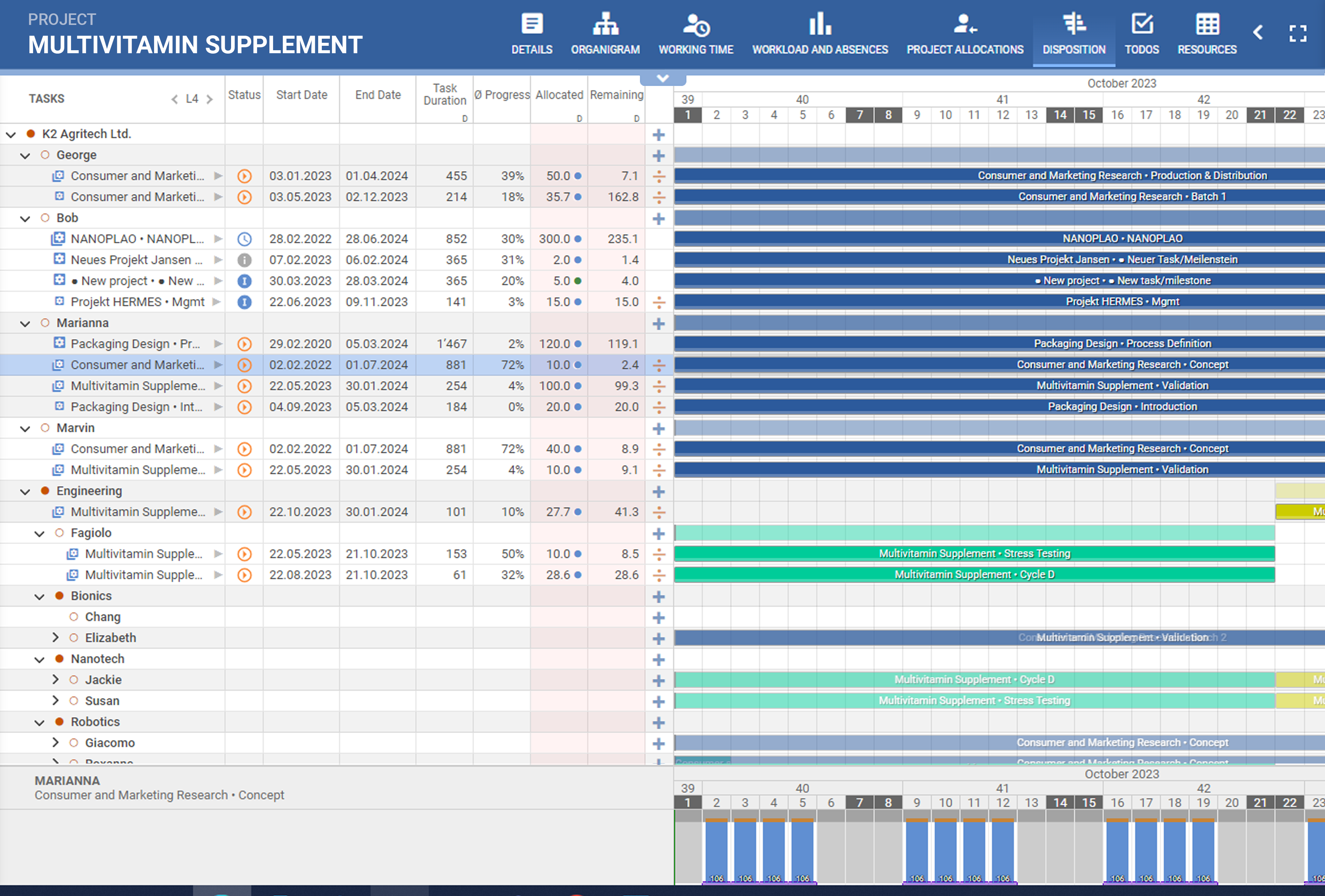Click play arrow next to Projekt HERMES
1325x896 pixels.
[x=216, y=301]
